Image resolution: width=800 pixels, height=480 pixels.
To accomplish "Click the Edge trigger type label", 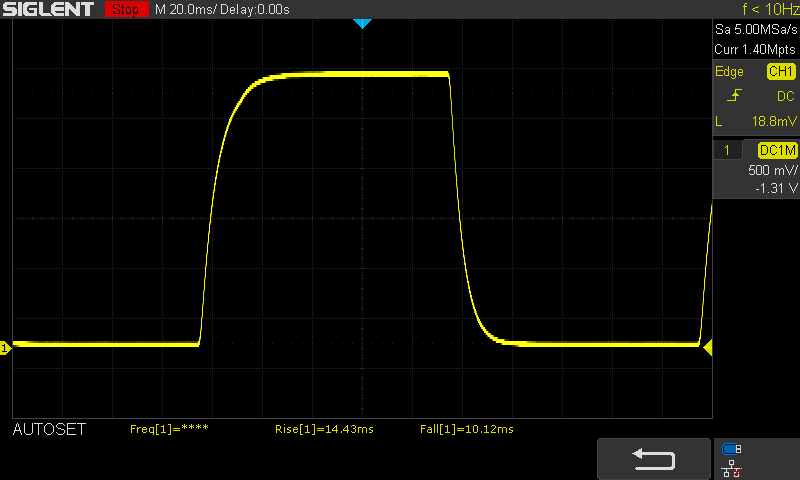I will 729,72.
